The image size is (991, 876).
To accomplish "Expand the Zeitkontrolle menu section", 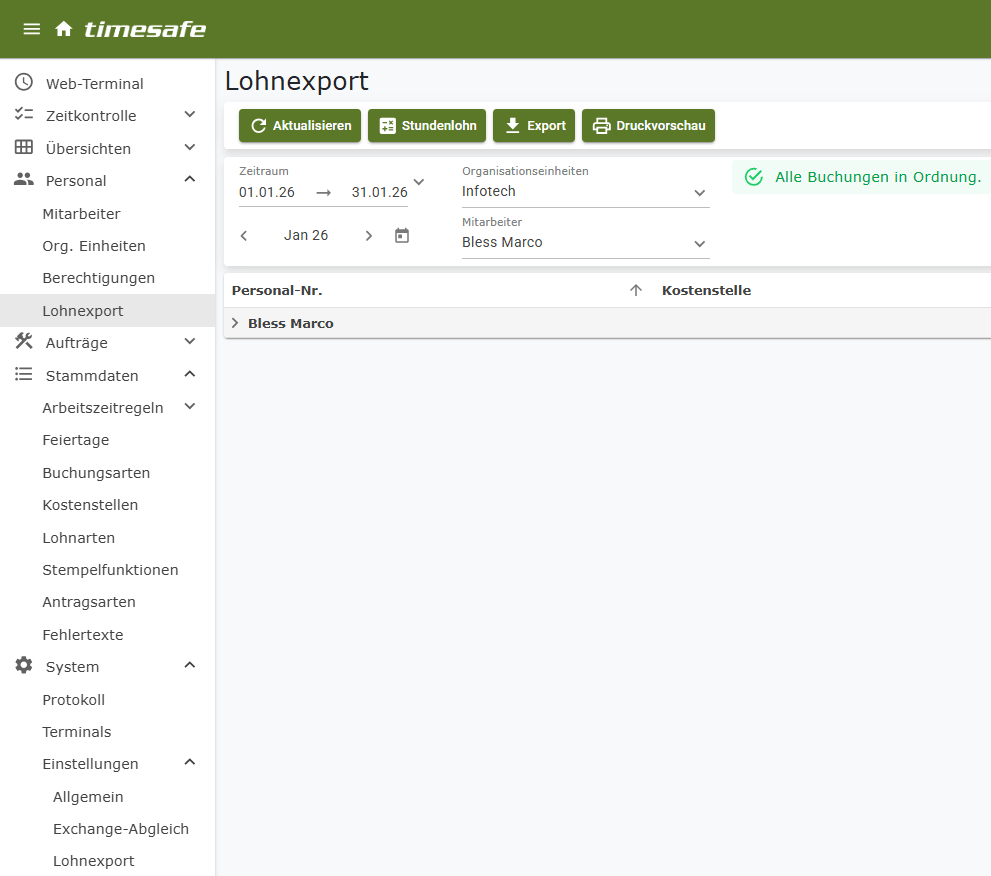I will pyautogui.click(x=190, y=116).
